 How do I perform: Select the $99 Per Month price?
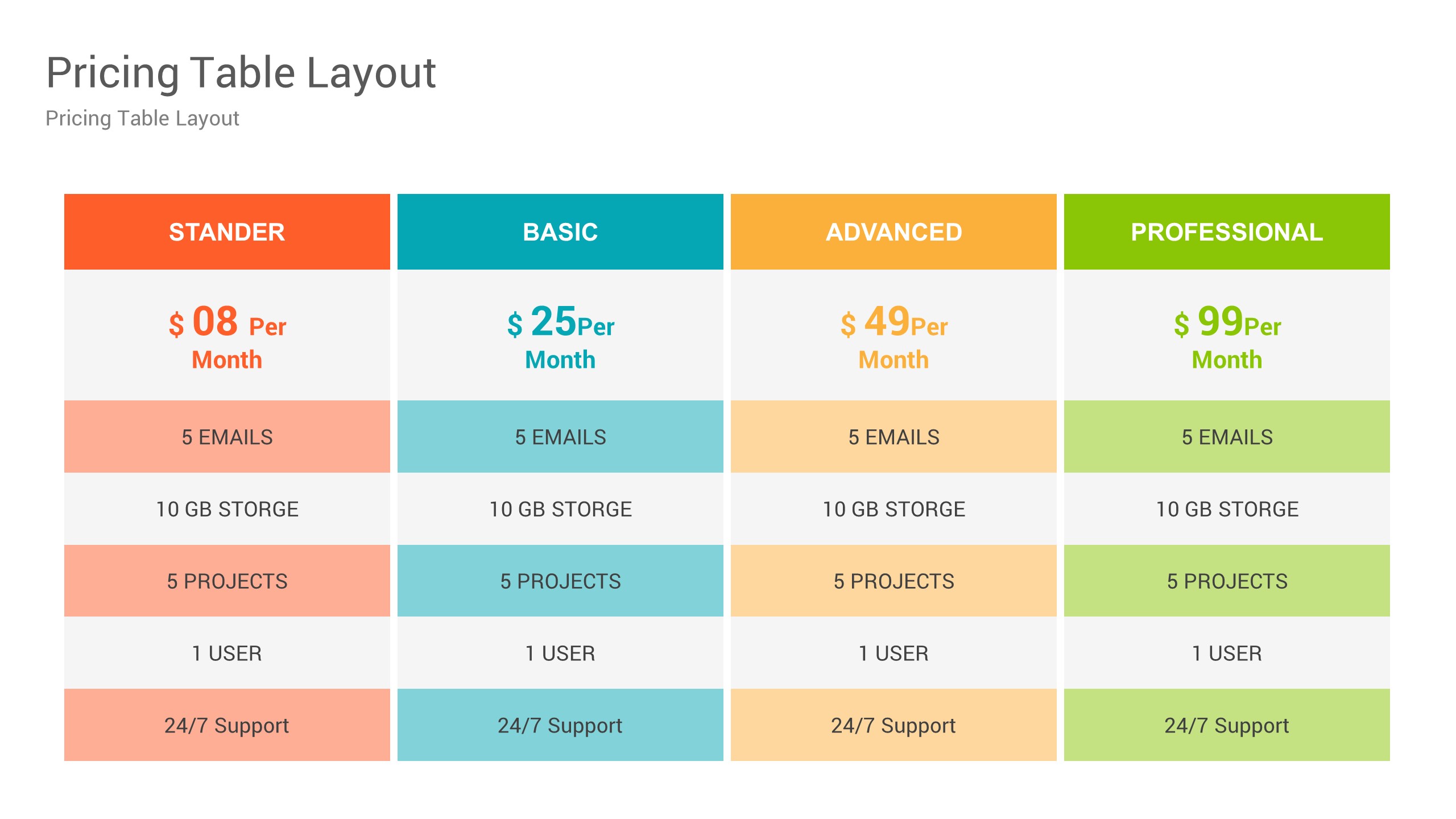[1227, 337]
